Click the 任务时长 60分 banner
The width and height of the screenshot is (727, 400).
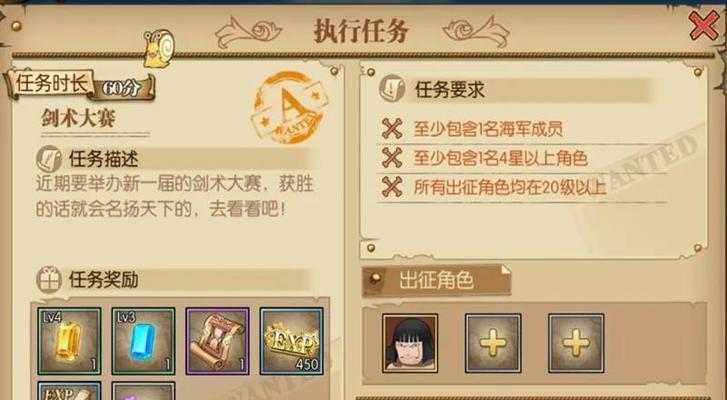coord(79,85)
